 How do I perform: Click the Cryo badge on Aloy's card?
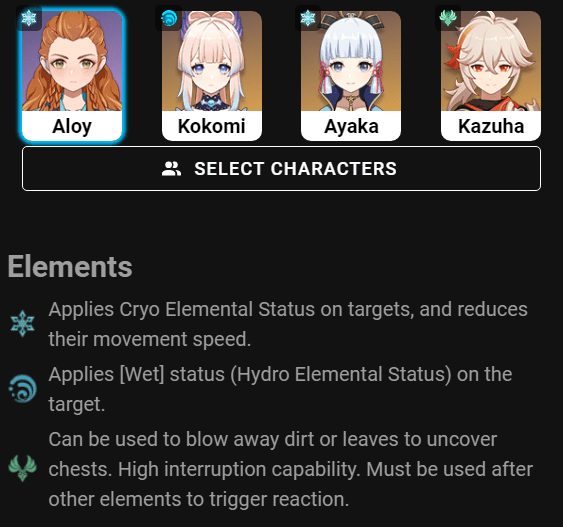click(29, 18)
